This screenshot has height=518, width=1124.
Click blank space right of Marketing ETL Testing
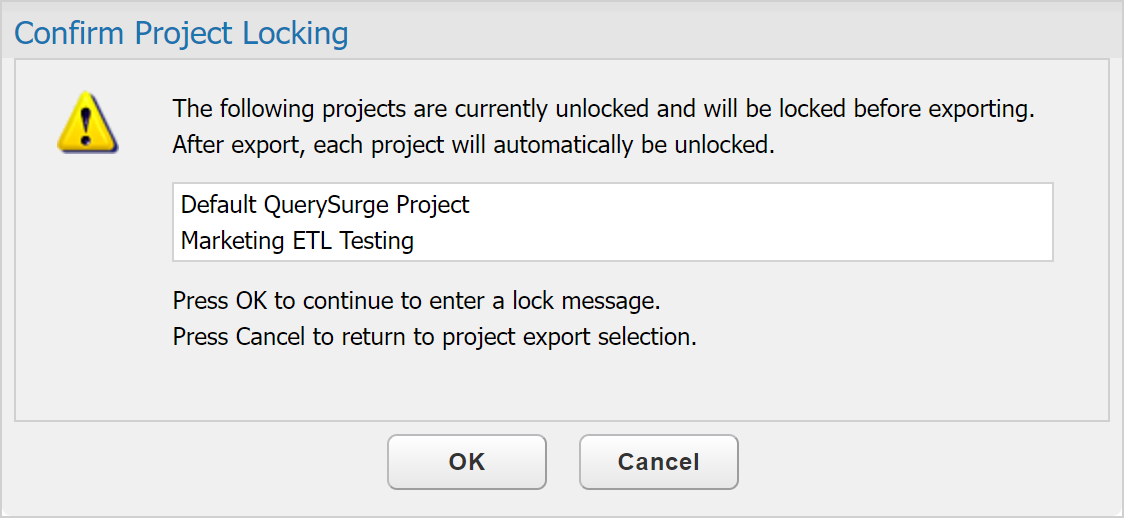click(x=730, y=240)
